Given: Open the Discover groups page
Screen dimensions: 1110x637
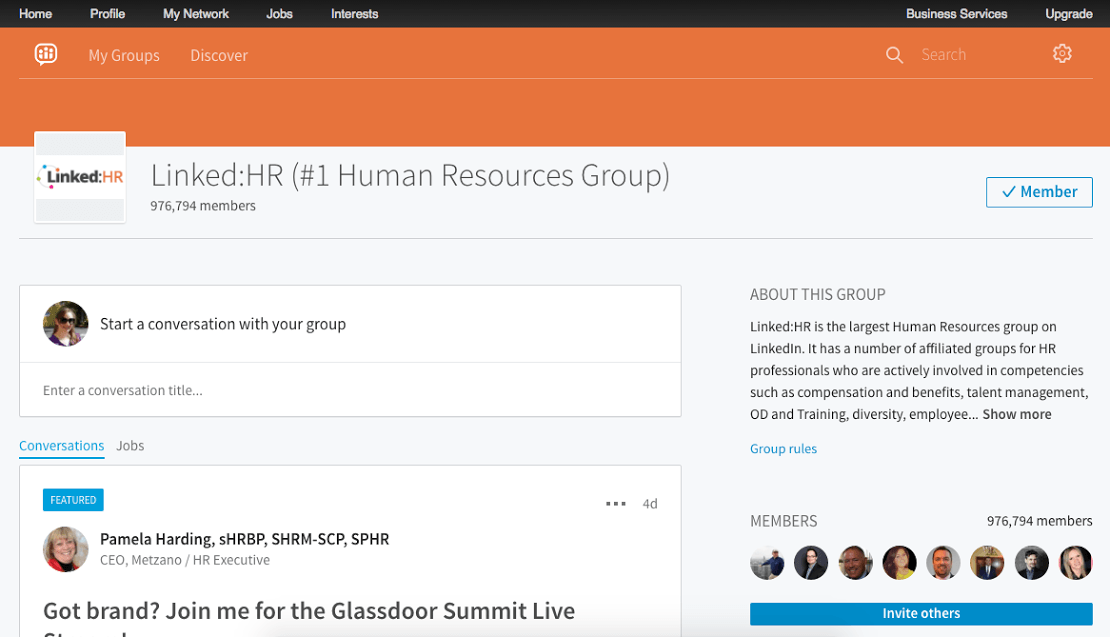Looking at the screenshot, I should 219,55.
